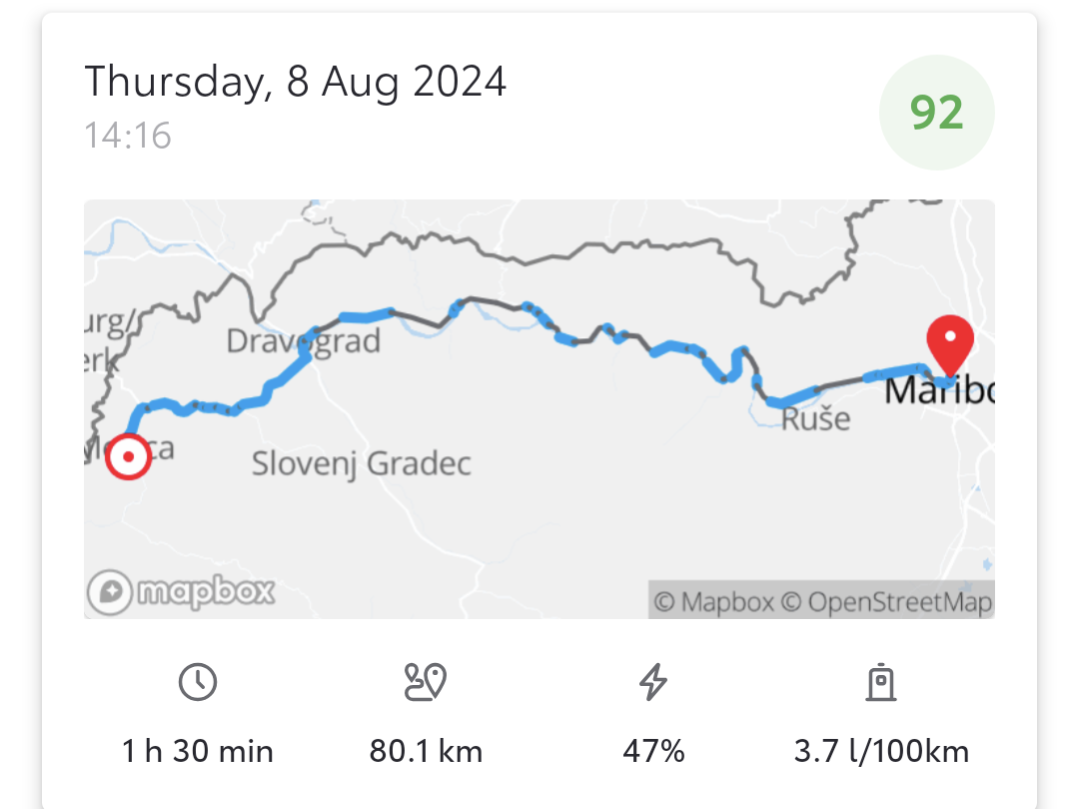Click the 80.1 km distance value
Image resolution: width=1079 pixels, height=809 pixels.
point(426,751)
